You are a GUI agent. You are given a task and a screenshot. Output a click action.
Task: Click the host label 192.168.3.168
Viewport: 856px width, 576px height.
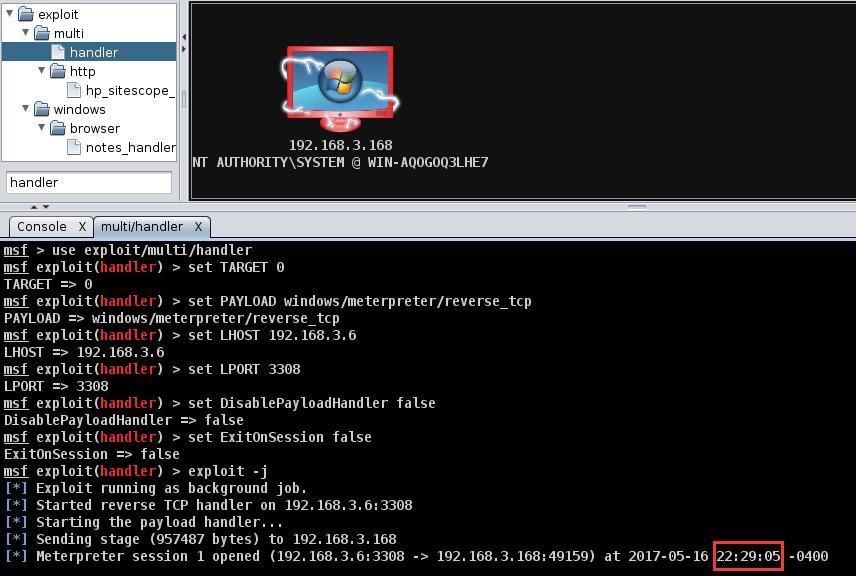coord(340,145)
